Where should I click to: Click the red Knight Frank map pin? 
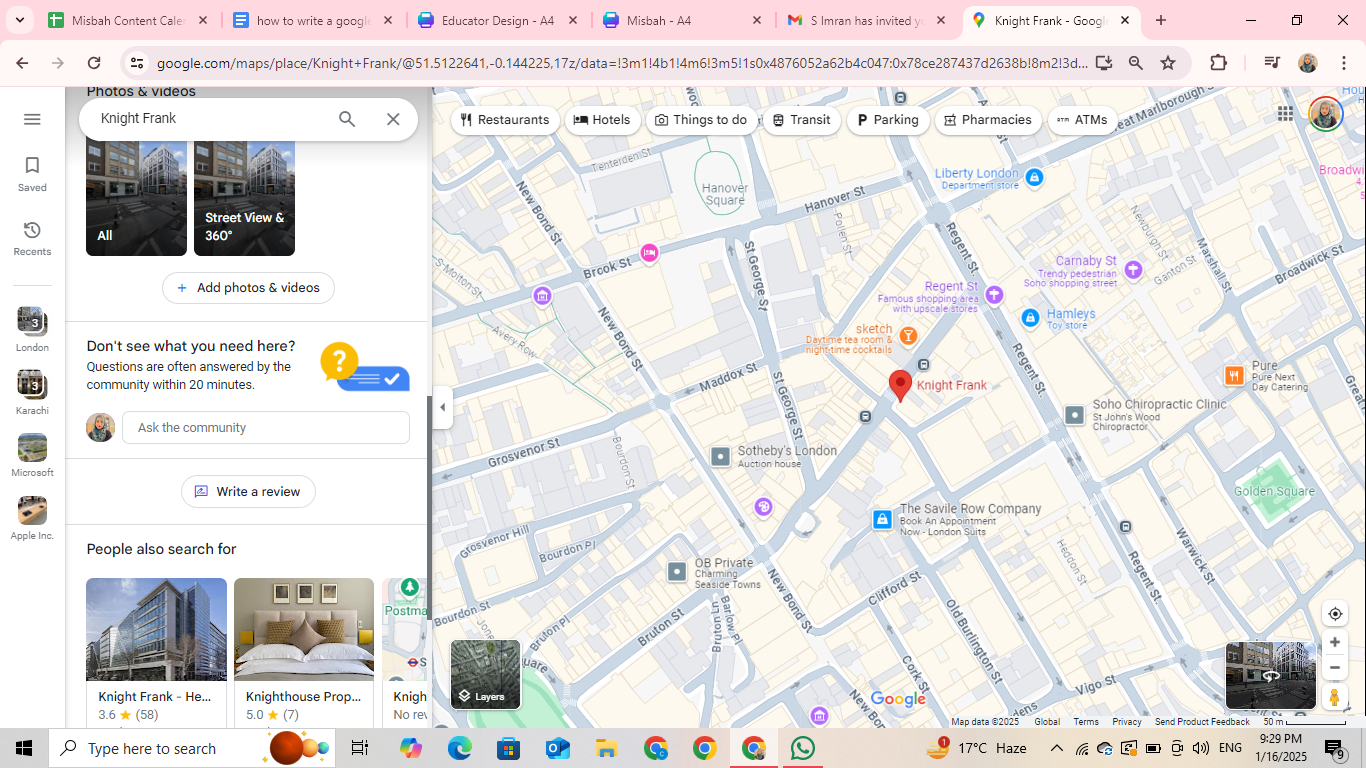(900, 385)
